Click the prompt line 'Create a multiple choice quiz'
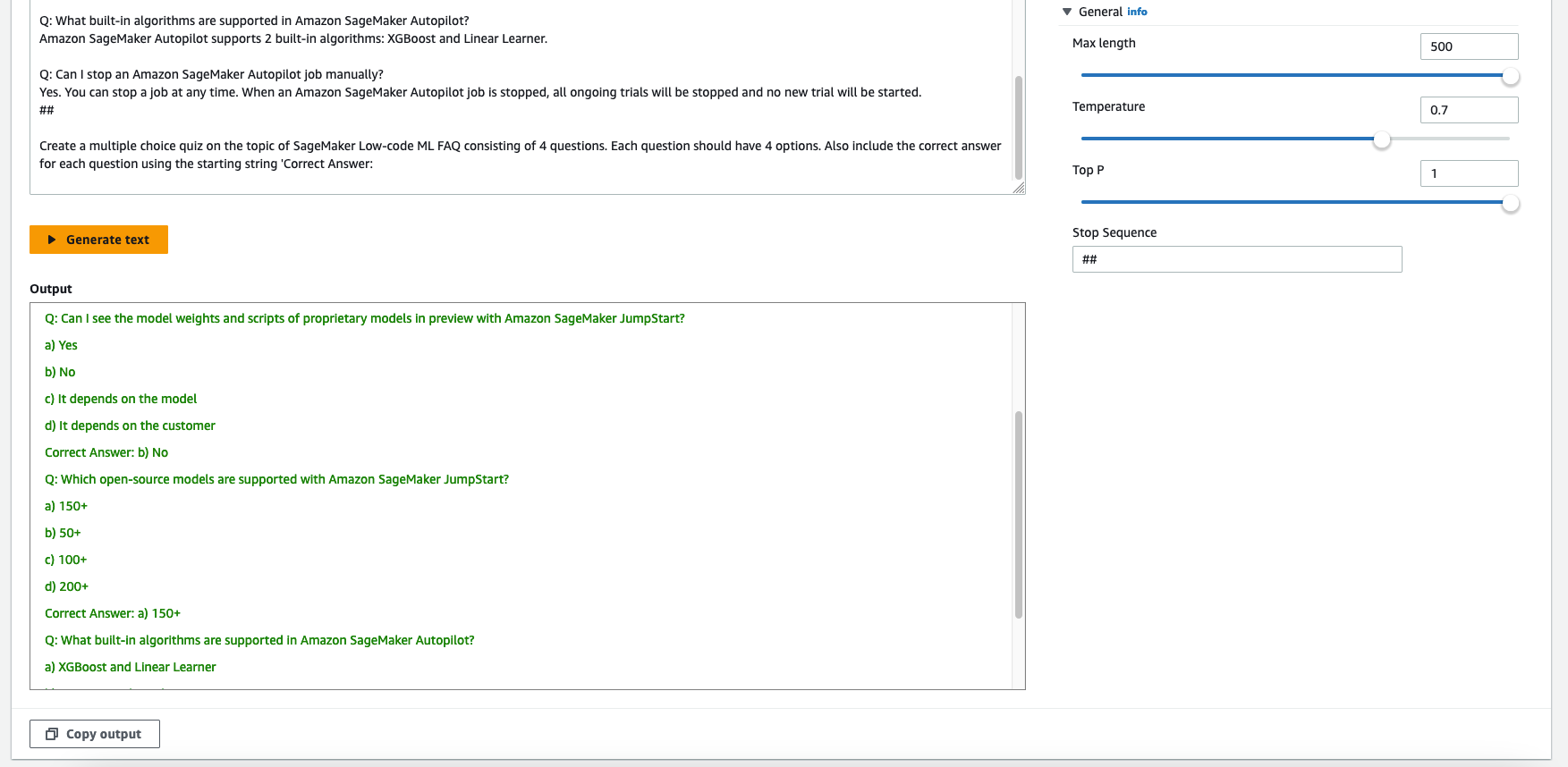This screenshot has height=767, width=1568. (x=521, y=155)
